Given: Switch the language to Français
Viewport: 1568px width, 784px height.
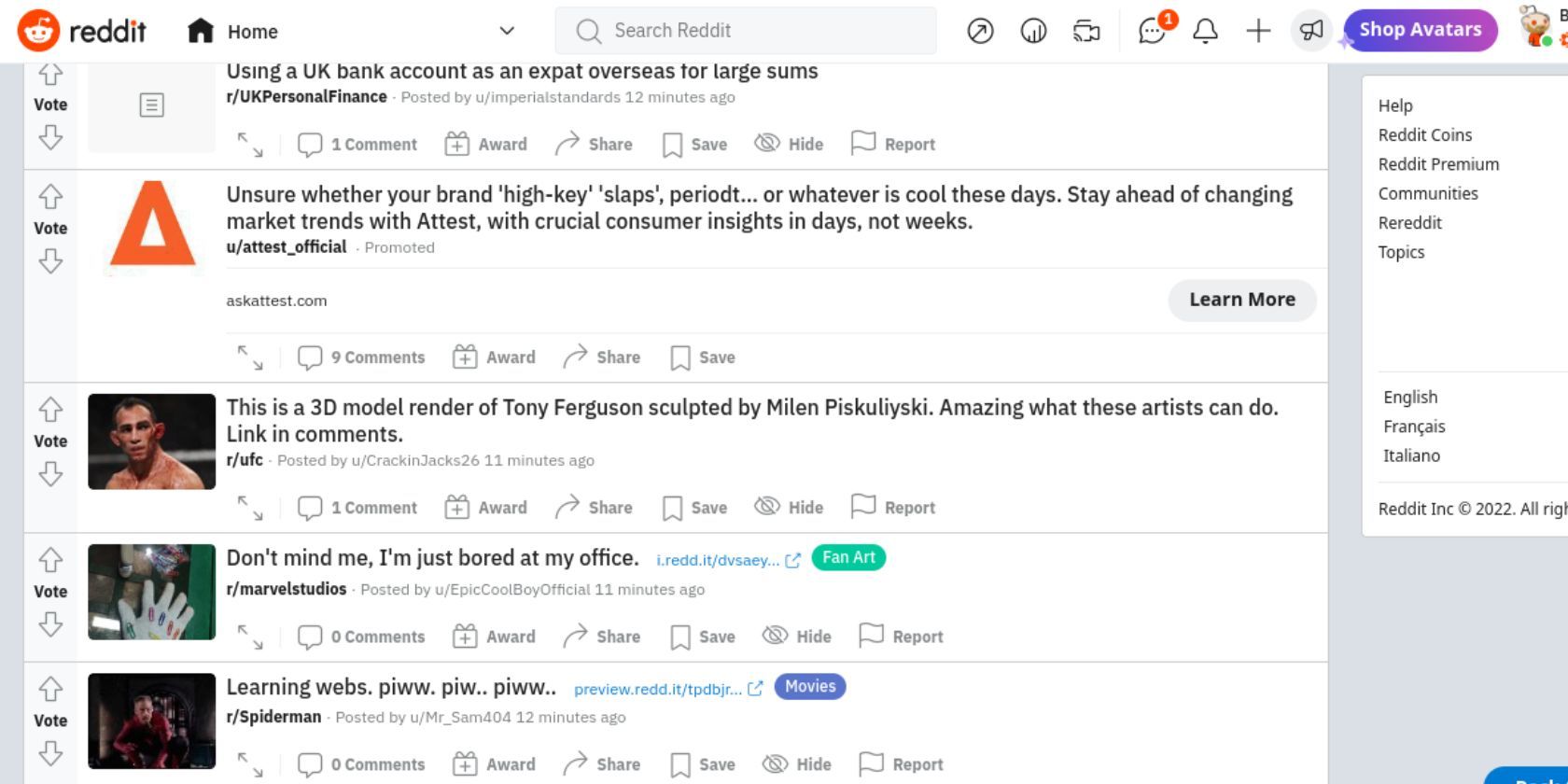Looking at the screenshot, I should coord(1414,426).
